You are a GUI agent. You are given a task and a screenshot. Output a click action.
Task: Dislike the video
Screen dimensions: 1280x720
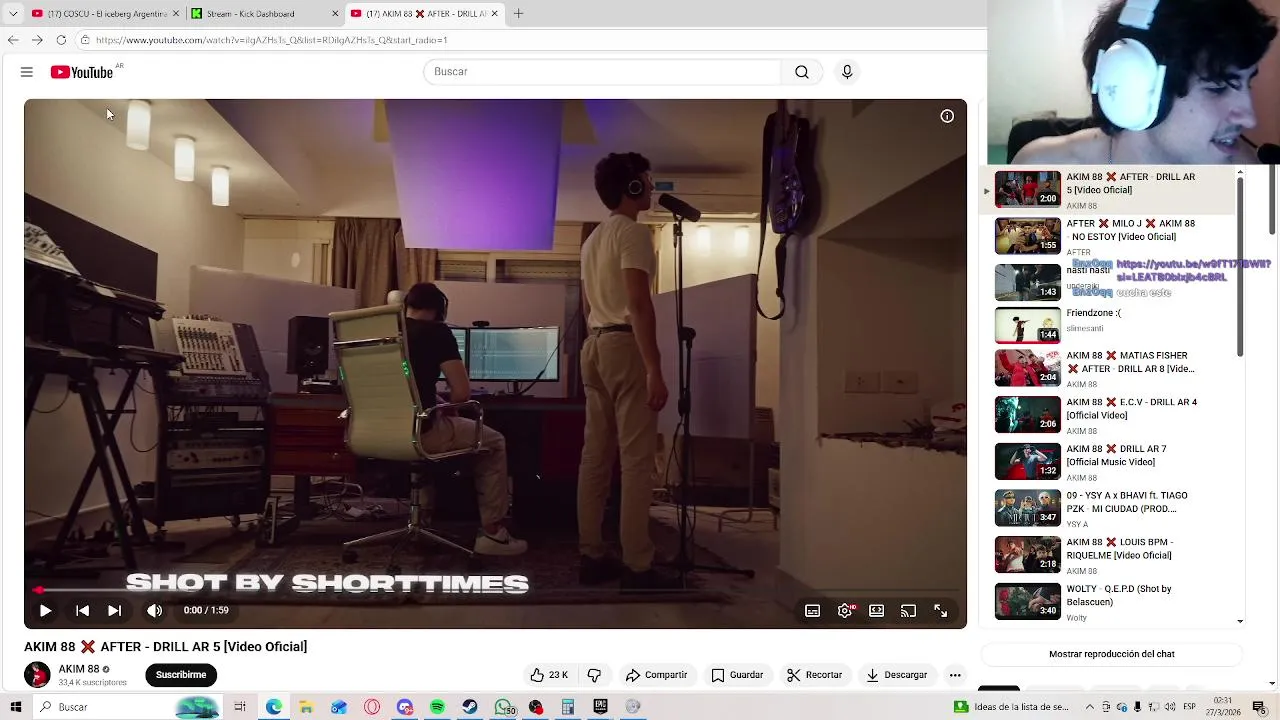click(594, 675)
